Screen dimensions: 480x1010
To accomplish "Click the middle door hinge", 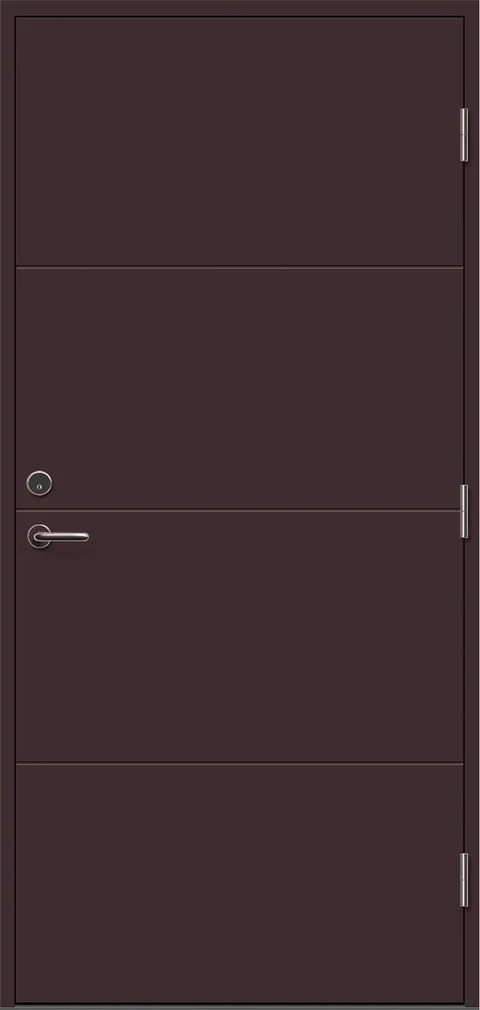I will (x=464, y=511).
